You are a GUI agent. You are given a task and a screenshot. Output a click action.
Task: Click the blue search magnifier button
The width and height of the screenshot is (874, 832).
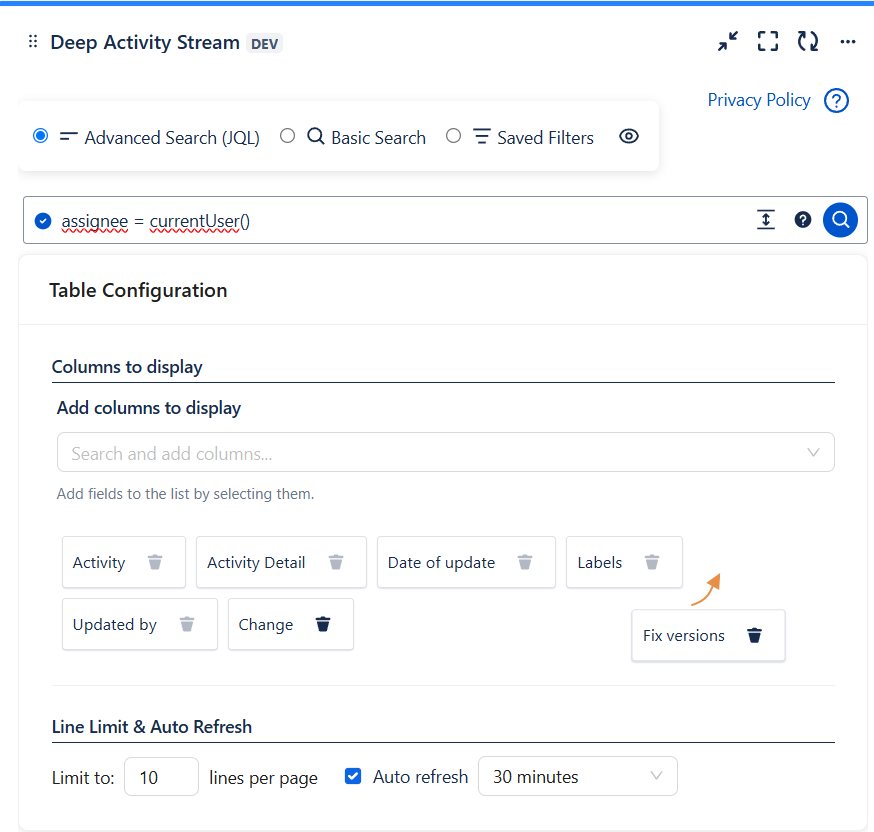pos(840,220)
